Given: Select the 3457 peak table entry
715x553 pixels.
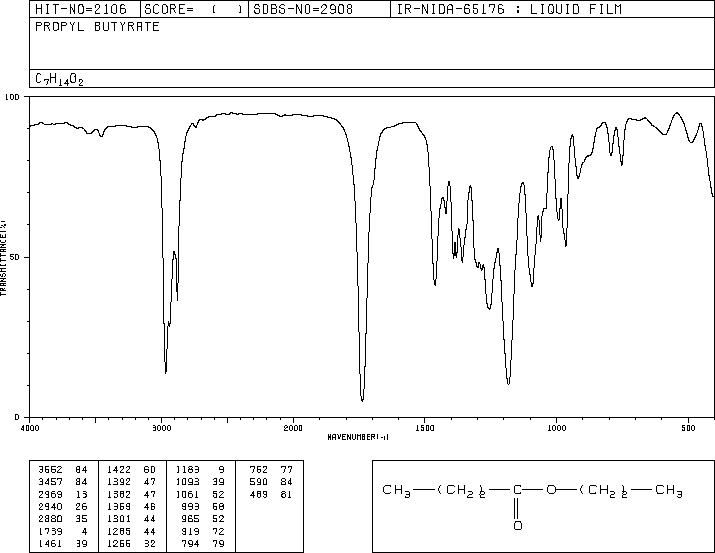Looking at the screenshot, I should [x=63, y=482].
